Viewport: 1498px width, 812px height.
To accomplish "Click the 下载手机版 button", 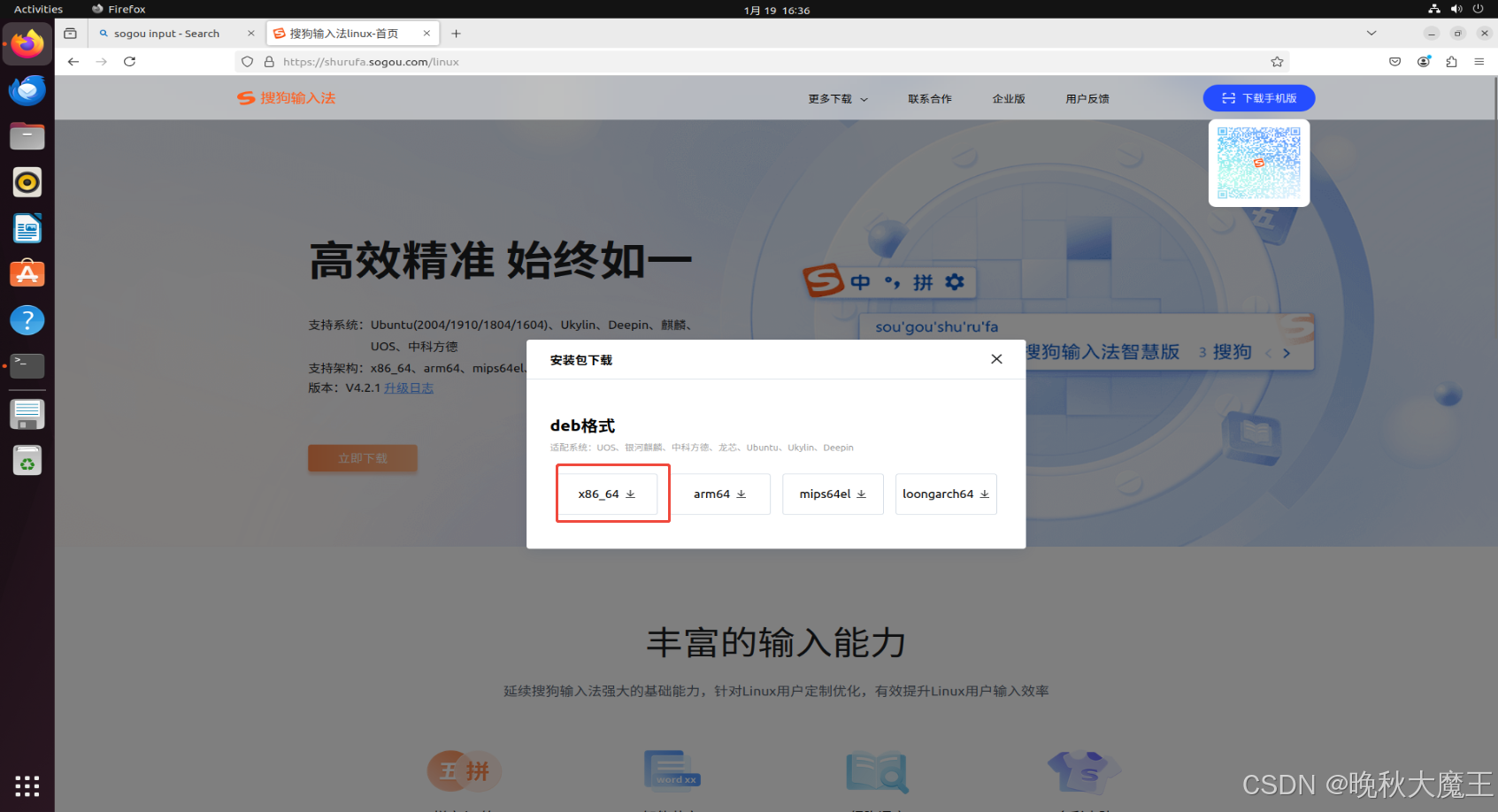I will point(1259,98).
